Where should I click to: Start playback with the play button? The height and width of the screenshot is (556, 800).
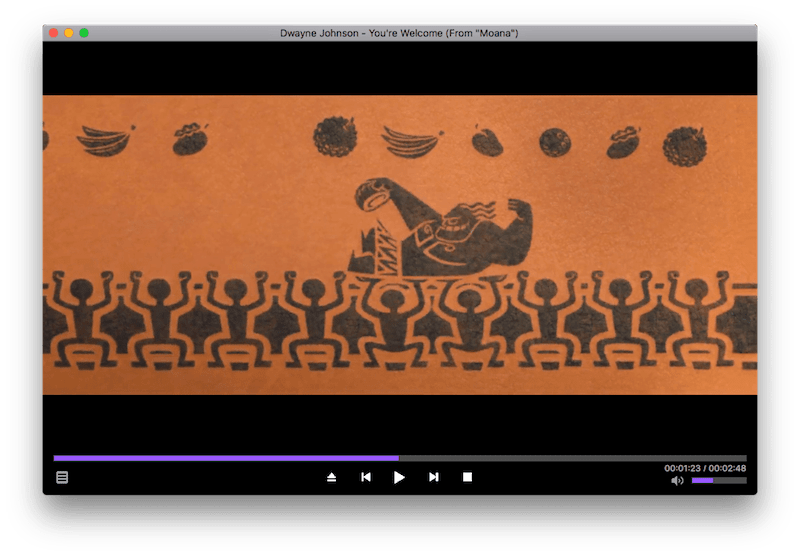click(x=399, y=477)
